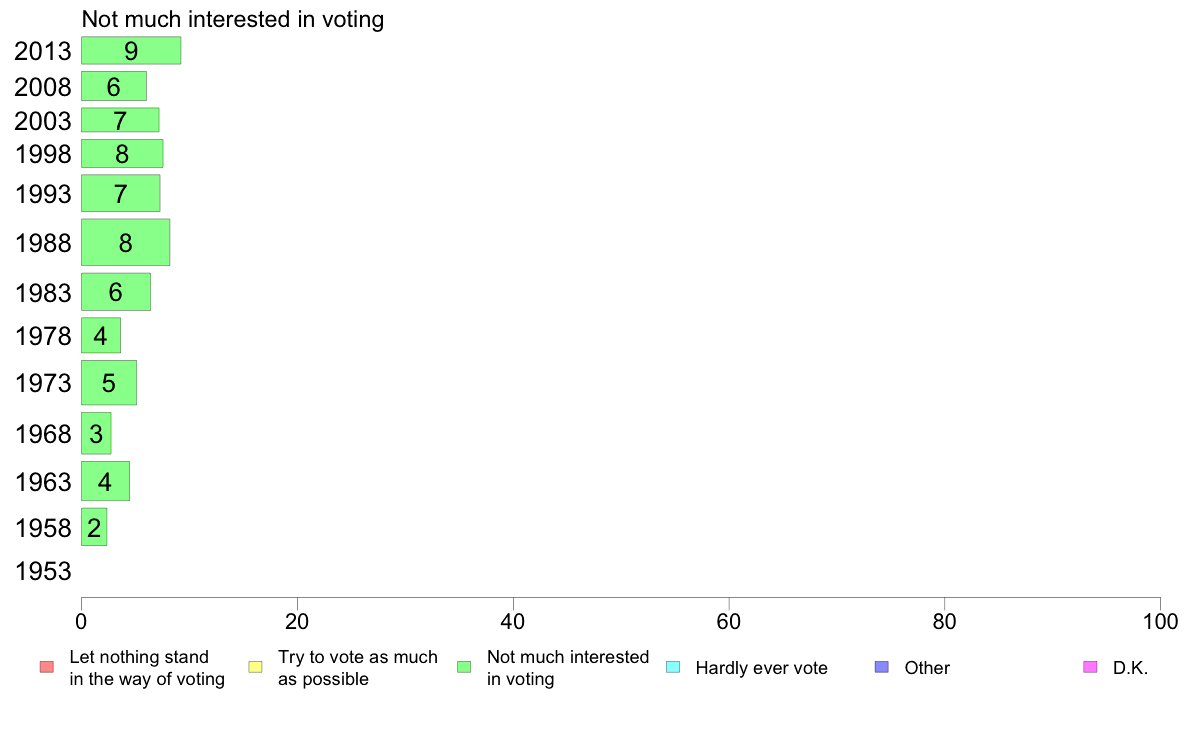The image size is (1188, 736).
Task: Click the yellow 'Try to vote' legend swatch
Action: [255, 667]
